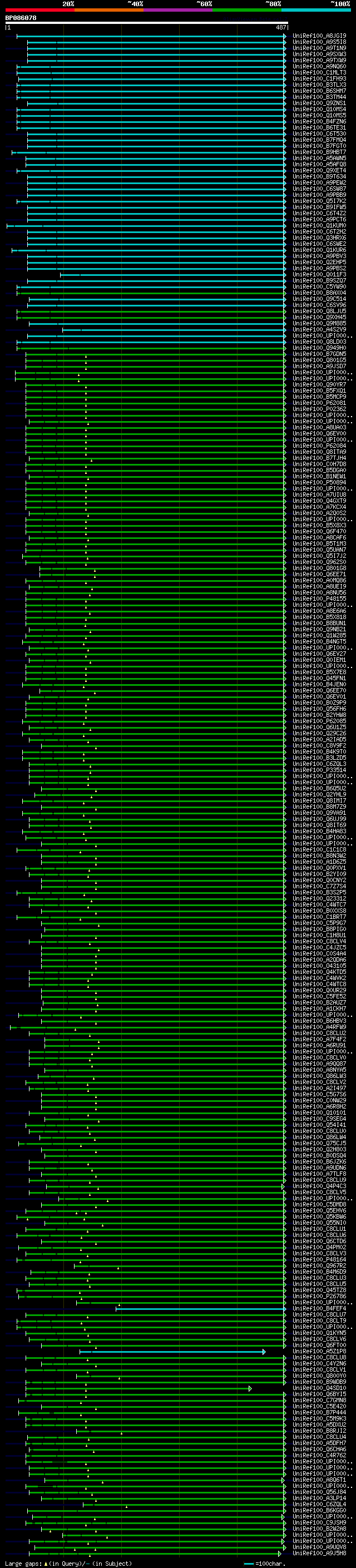Open entry UniRef100_C6SW87
The image size is (356, 1568).
coord(319,189)
